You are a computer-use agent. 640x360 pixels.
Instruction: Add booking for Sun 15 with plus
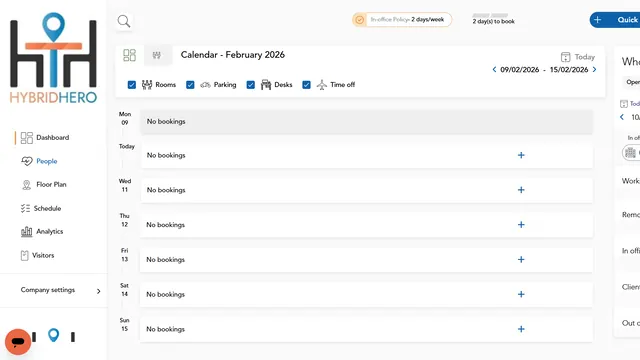coord(521,329)
